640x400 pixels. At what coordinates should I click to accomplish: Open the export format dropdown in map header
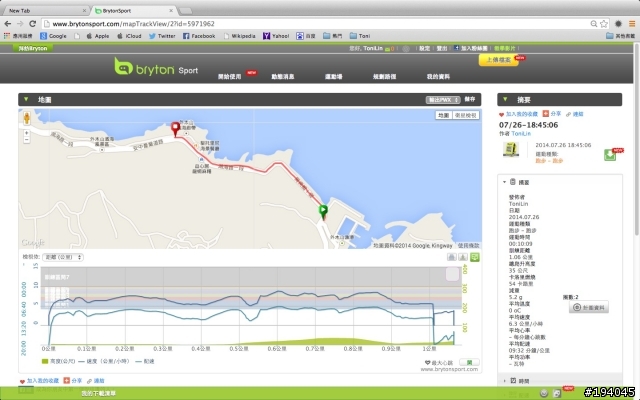pos(443,100)
